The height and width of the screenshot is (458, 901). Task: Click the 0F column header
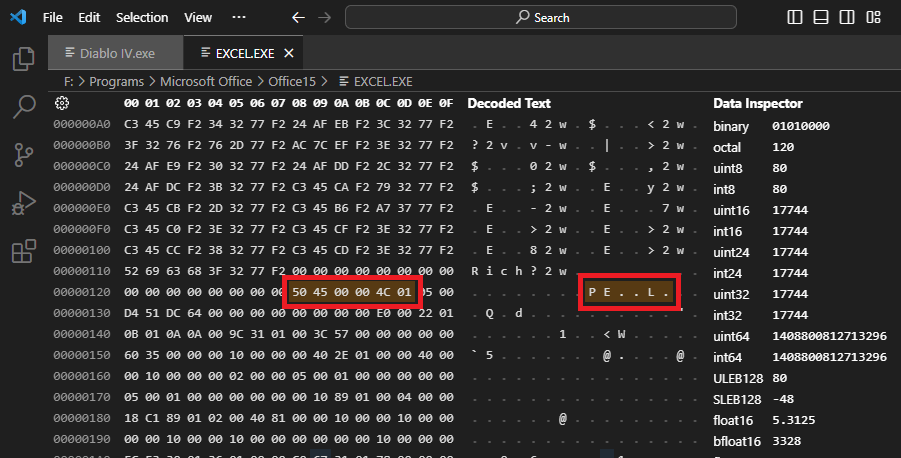(446, 103)
